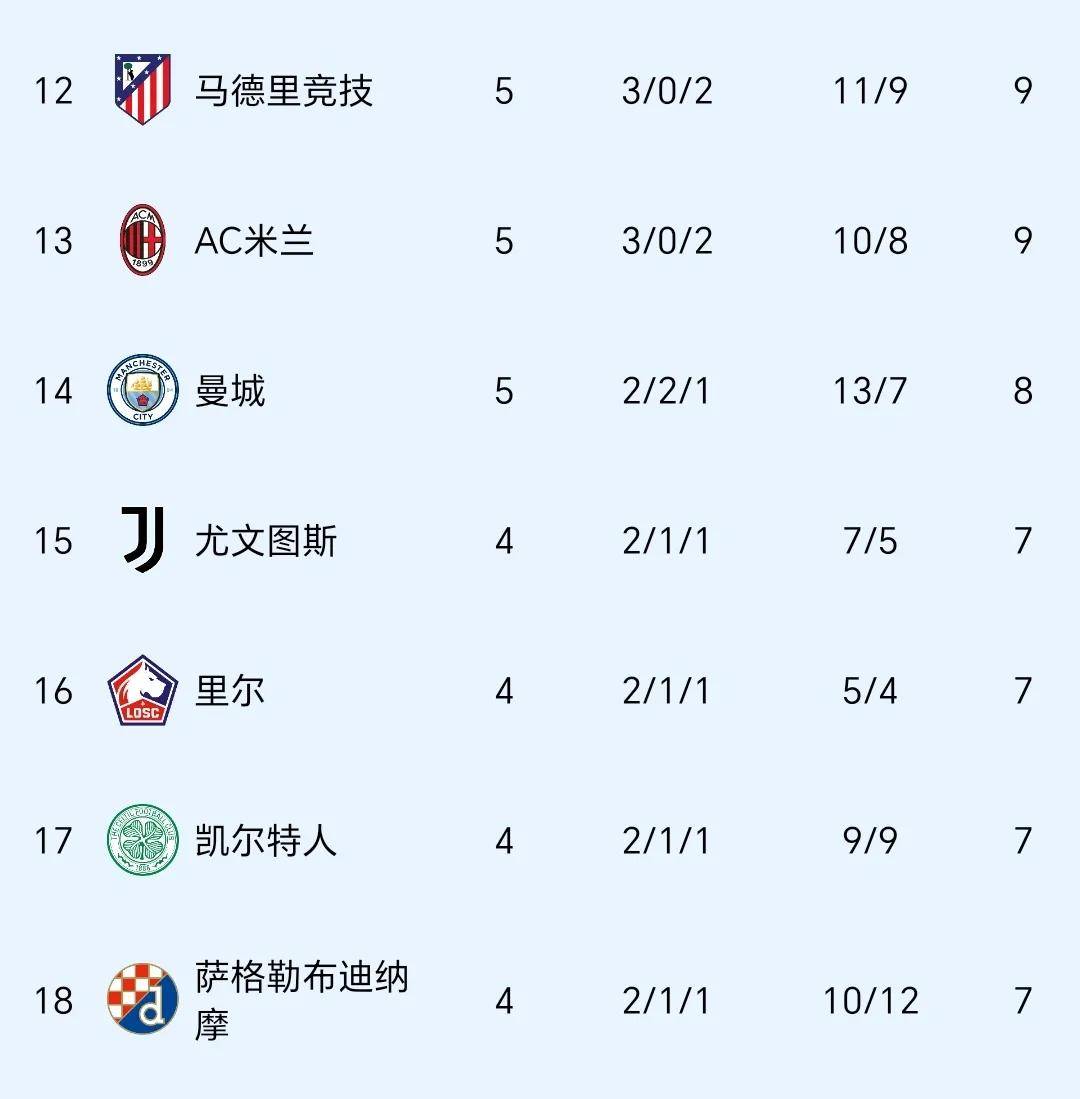The image size is (1080, 1099).
Task: Select rank number 12 row
Action: tap(540, 90)
